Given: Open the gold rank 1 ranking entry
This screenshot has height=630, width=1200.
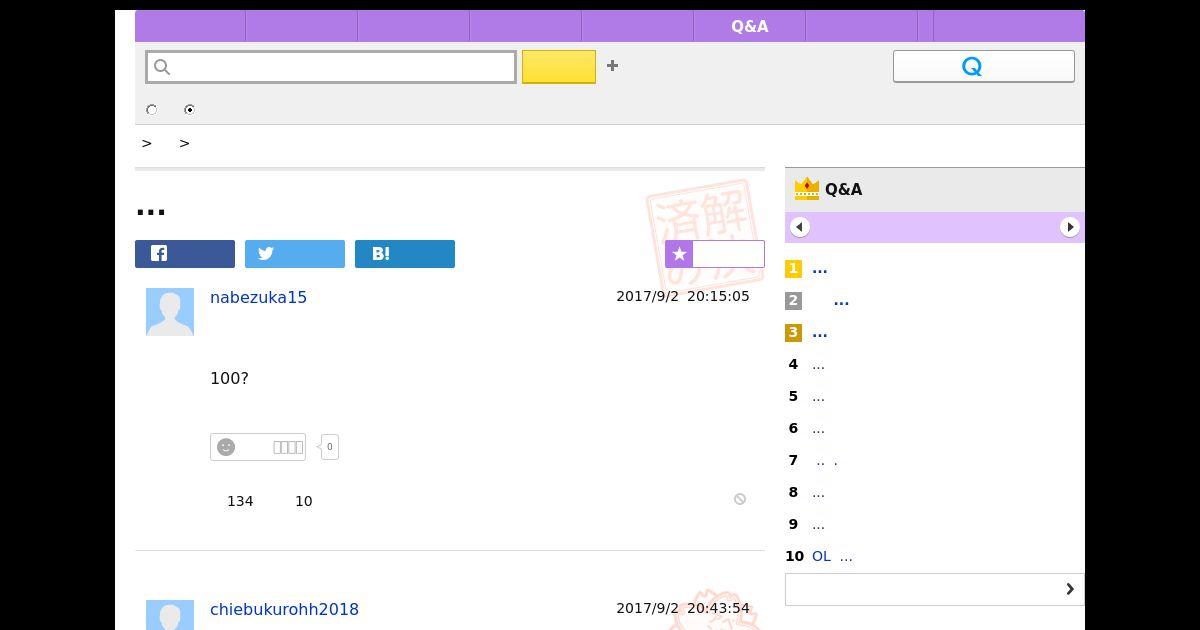Looking at the screenshot, I should pyautogui.click(x=820, y=269).
